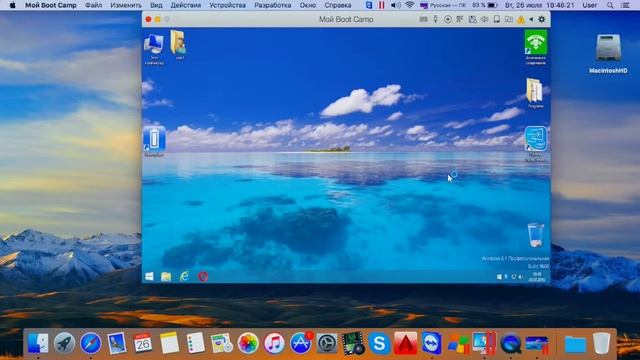Open File Explorer from Windows taskbar
The width and height of the screenshot is (640, 360).
[x=166, y=277]
